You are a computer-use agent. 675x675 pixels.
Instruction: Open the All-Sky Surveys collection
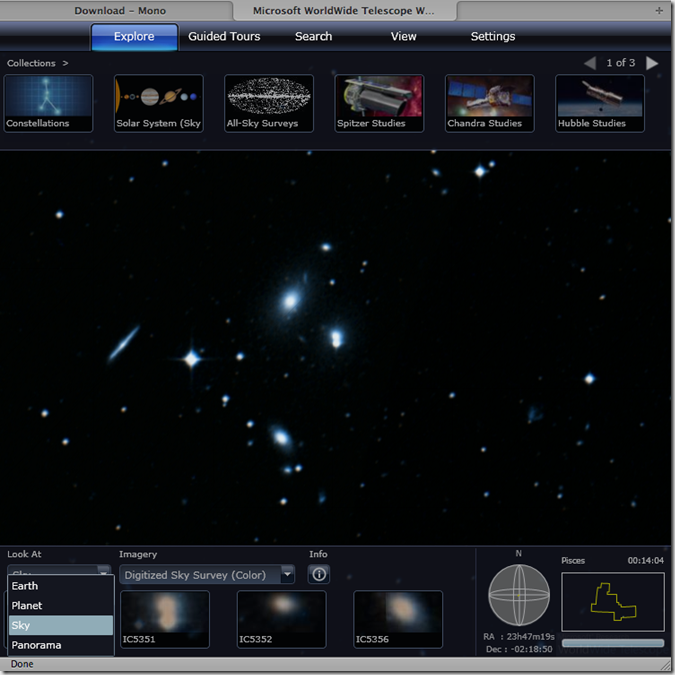click(269, 103)
